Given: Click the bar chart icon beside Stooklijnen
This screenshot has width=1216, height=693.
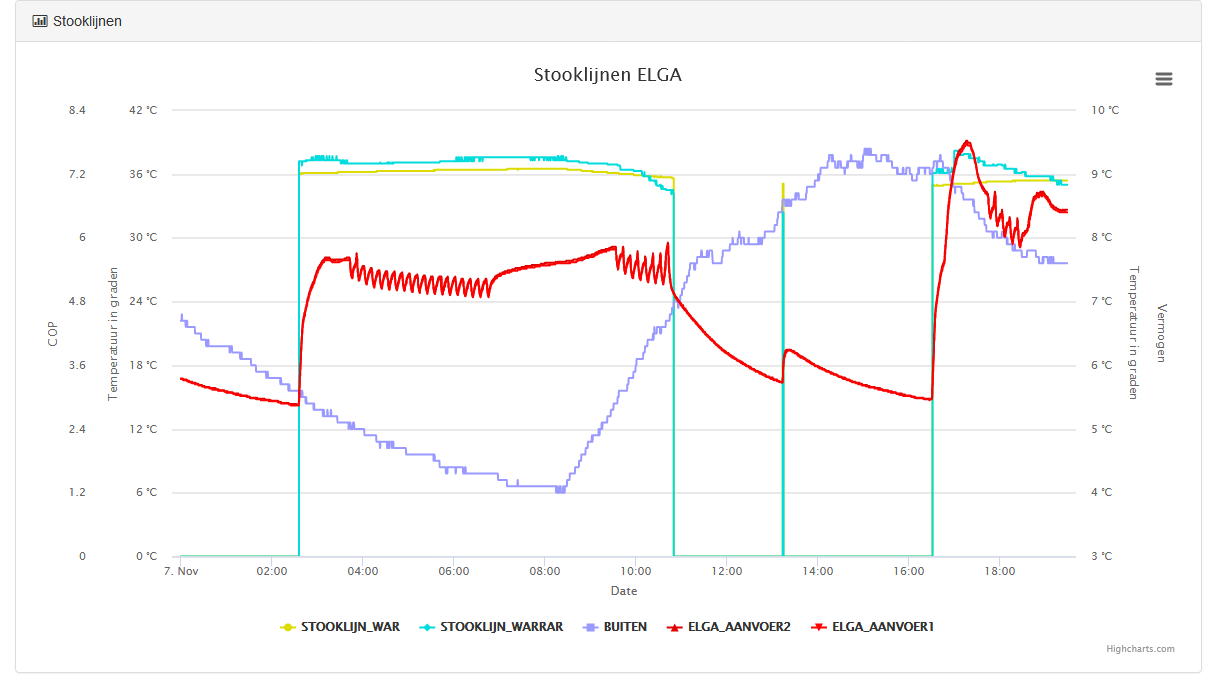Looking at the screenshot, I should tap(40, 21).
